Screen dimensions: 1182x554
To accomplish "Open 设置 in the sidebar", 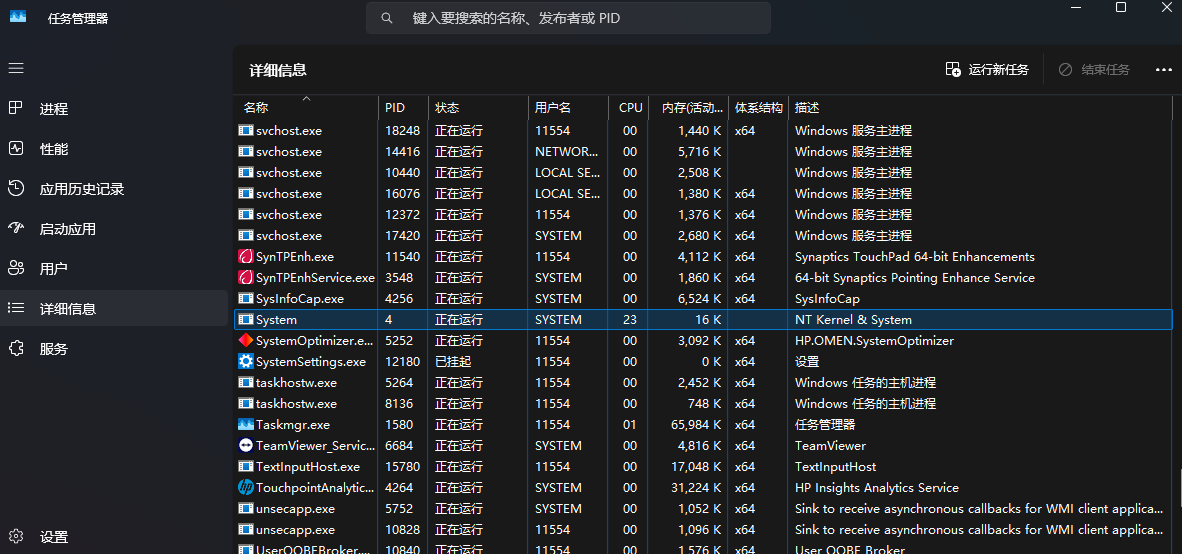I will click(x=114, y=537).
